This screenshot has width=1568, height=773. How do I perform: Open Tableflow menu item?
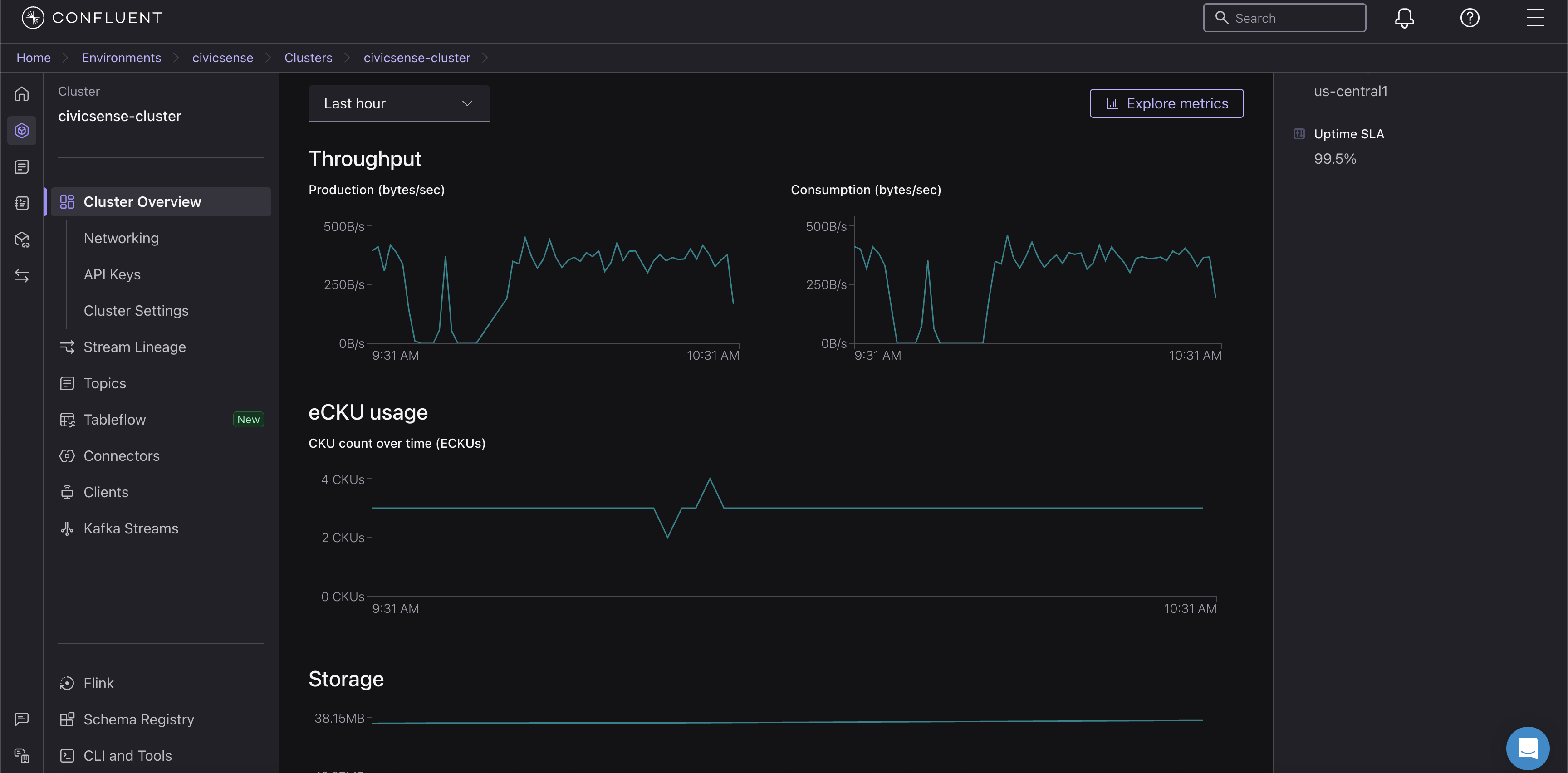click(x=114, y=419)
